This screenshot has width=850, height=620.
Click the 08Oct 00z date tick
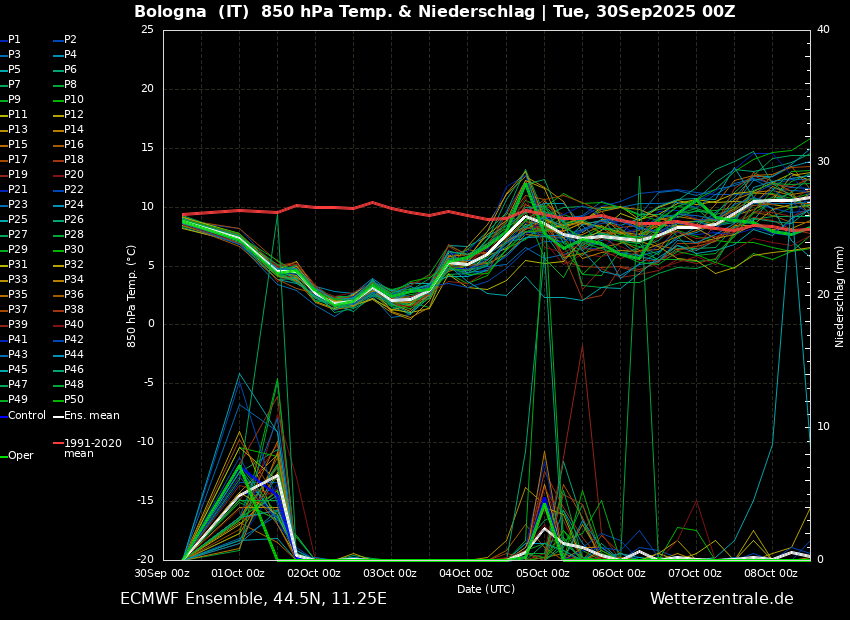coord(770,573)
